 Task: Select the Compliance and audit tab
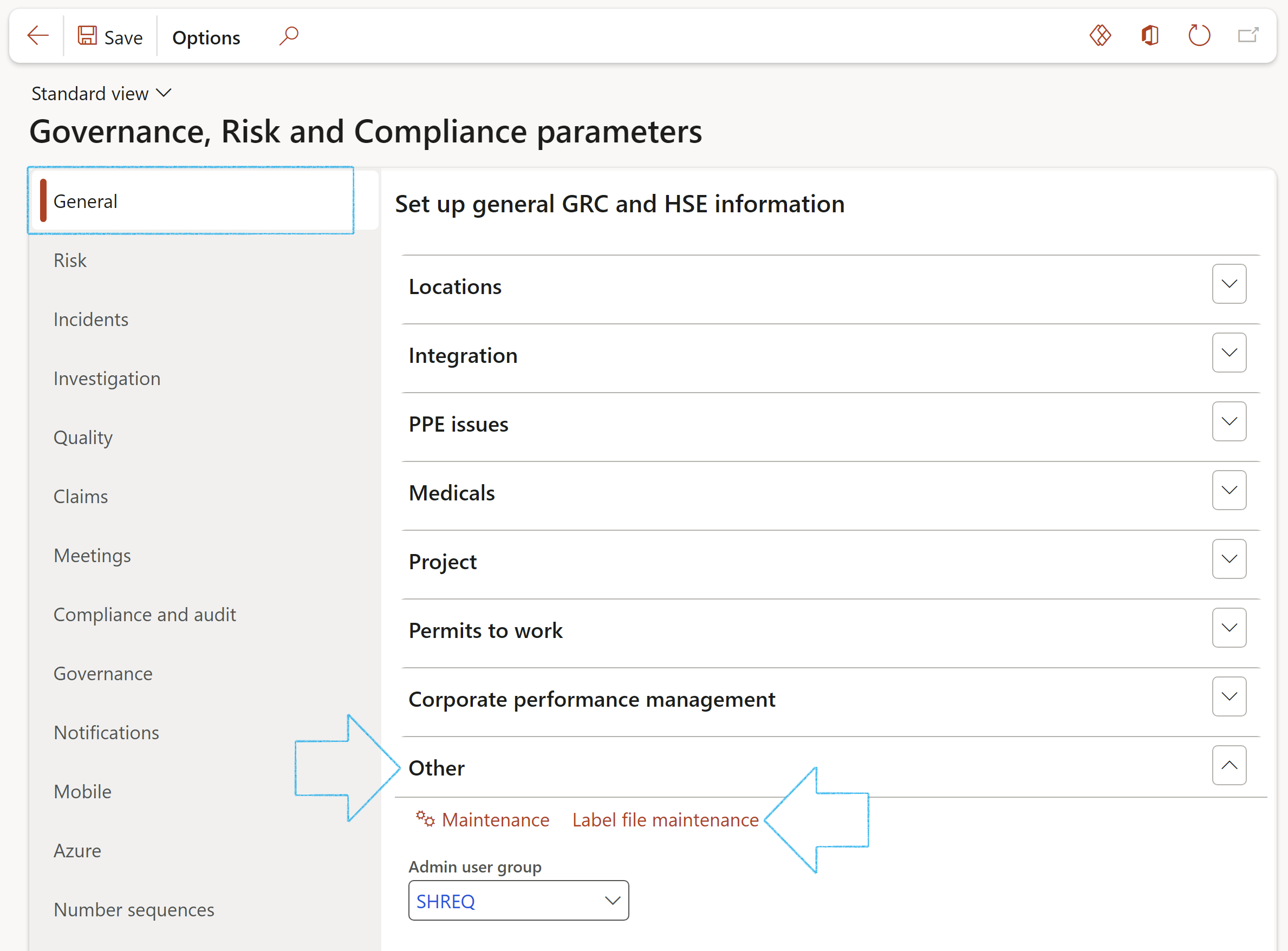point(145,614)
